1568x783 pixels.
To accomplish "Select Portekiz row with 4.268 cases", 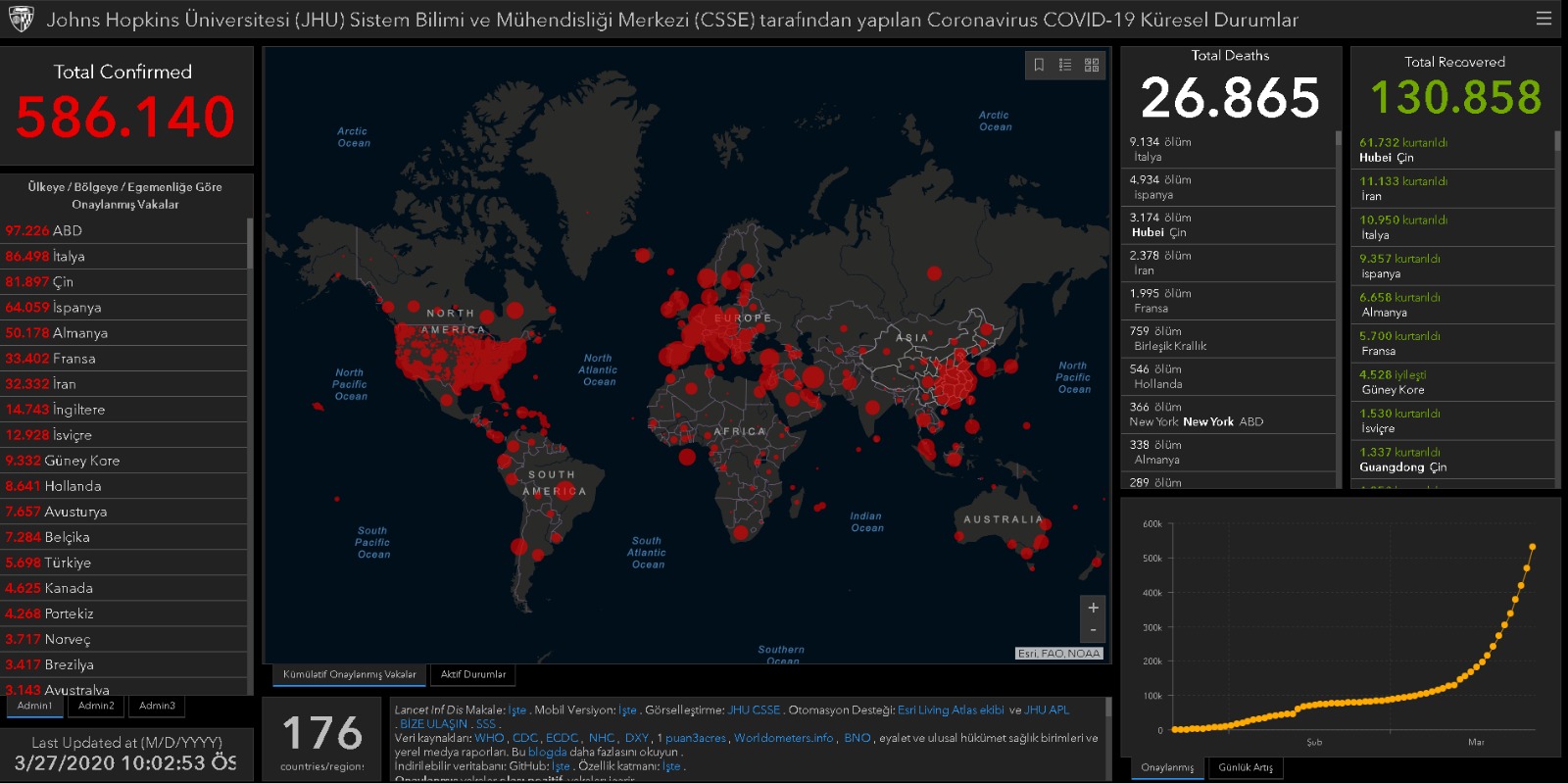I will 123,612.
